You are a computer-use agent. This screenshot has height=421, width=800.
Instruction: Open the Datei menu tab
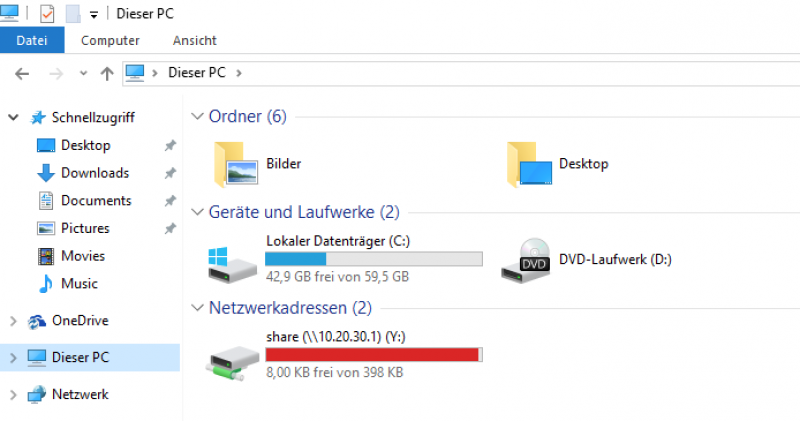32,40
